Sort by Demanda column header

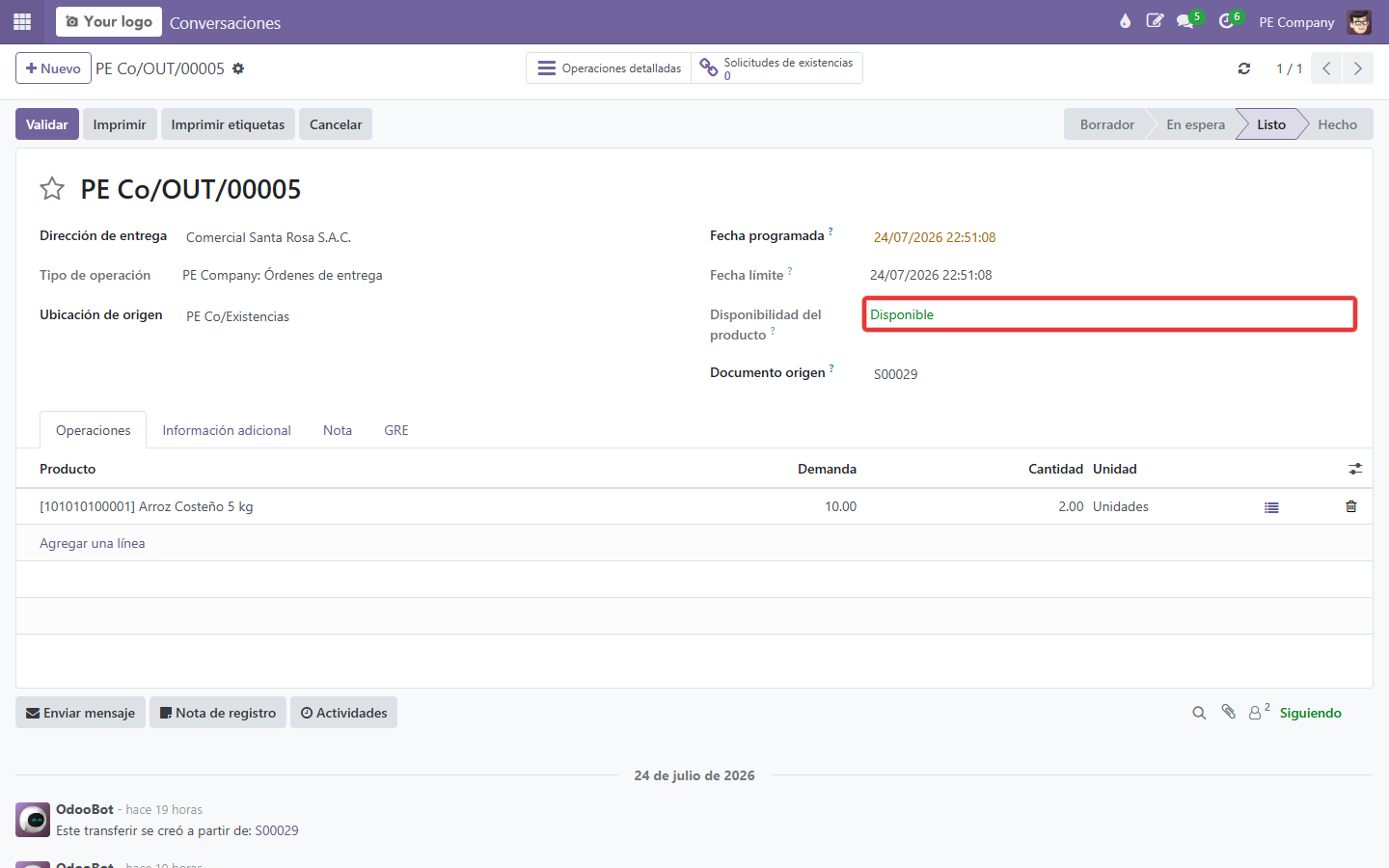coord(827,469)
